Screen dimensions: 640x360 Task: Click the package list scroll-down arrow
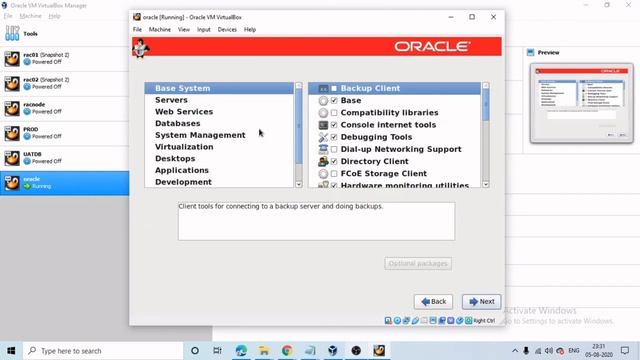click(x=486, y=184)
